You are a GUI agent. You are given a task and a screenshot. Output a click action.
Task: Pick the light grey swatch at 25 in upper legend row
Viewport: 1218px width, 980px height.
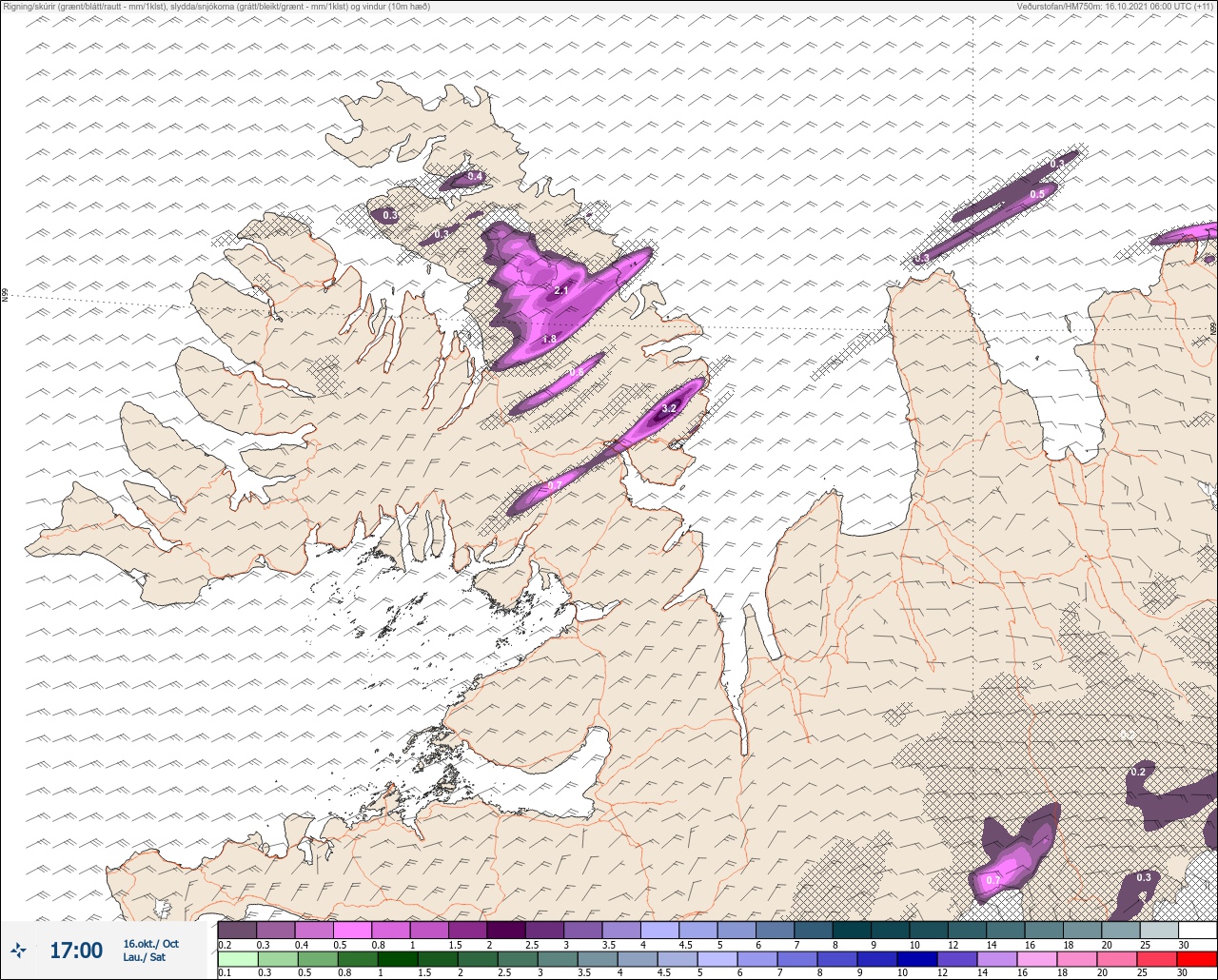click(x=1159, y=930)
